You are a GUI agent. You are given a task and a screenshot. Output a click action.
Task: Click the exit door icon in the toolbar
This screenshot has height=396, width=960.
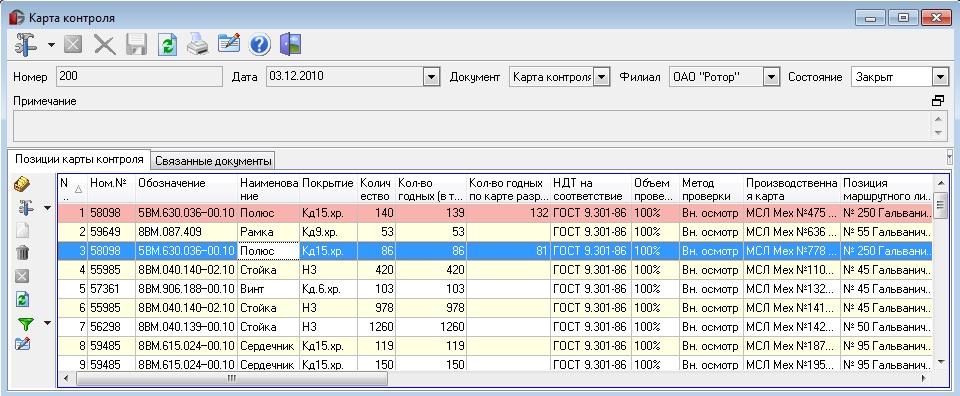[291, 45]
